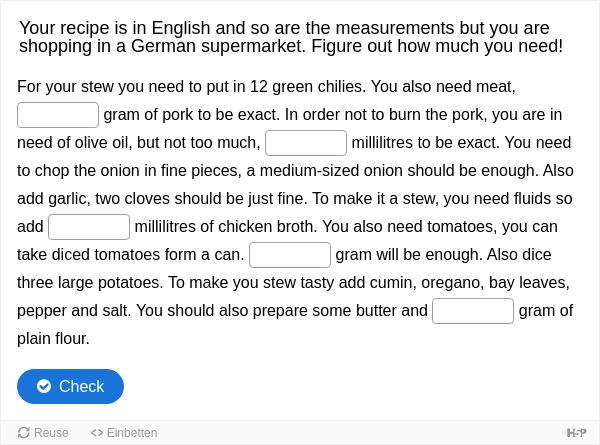Screen dimensions: 600x445
Task: Click the closing words "plain flour."
Action: pyautogui.click(x=53, y=339)
